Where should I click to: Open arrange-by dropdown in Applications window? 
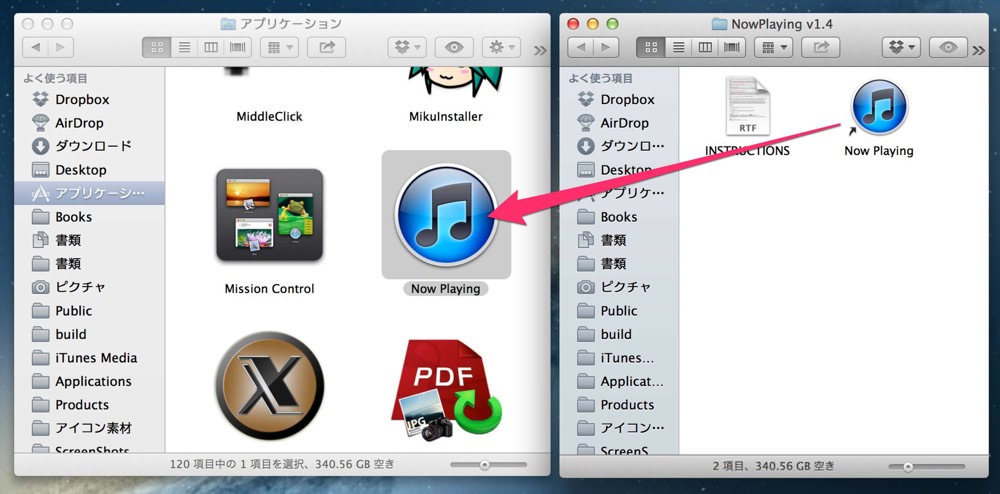click(x=279, y=47)
